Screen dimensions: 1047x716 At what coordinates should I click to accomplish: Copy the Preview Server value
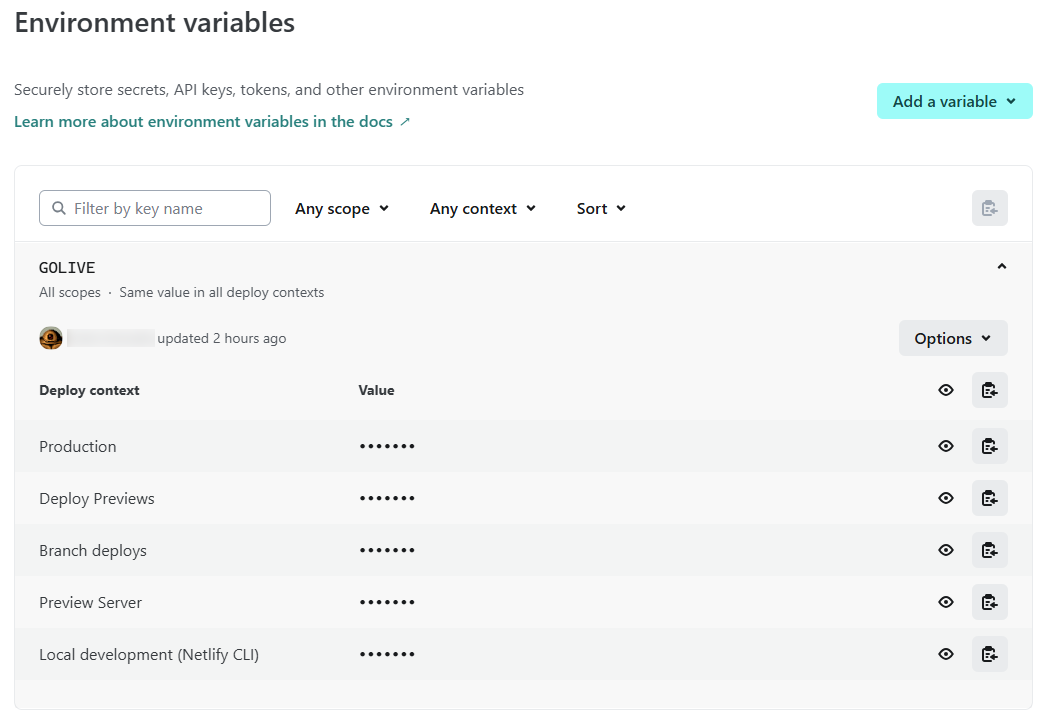[989, 602]
